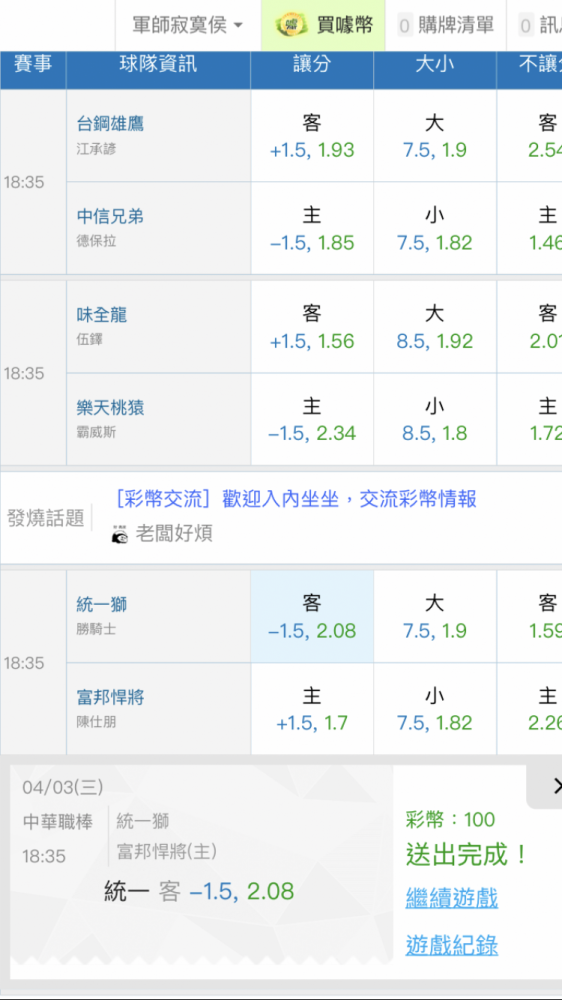The image size is (562, 1000).
Task: Deselect 統一獅 客 -1.5, 2.08 cell
Action: click(312, 617)
